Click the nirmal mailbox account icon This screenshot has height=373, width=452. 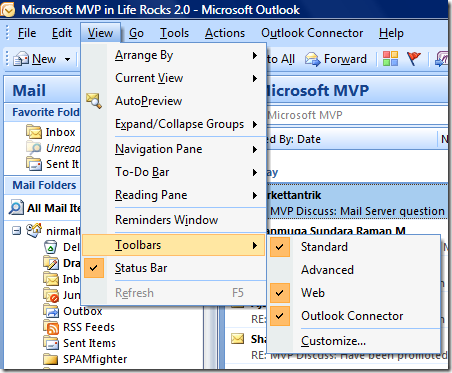pos(34,230)
